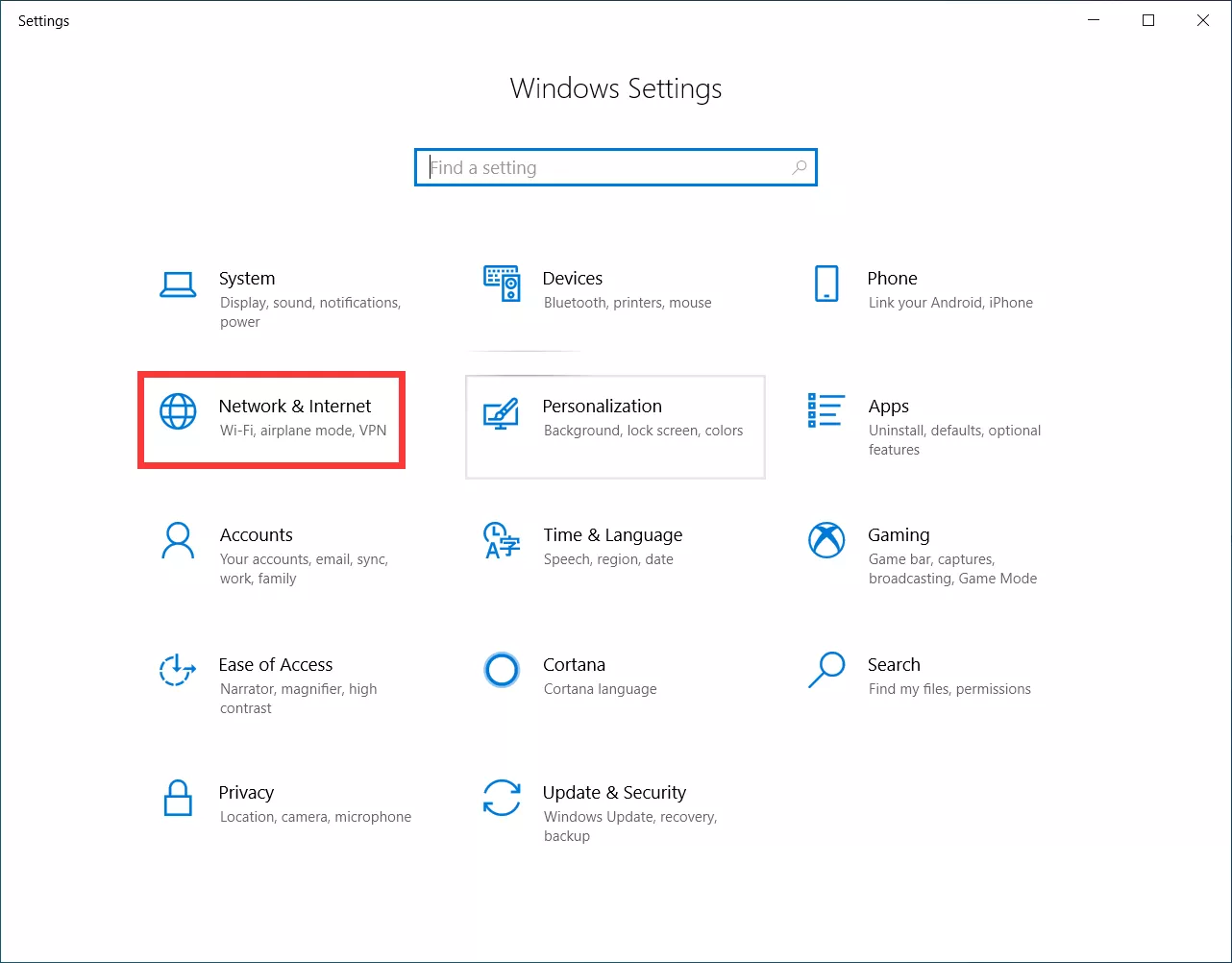Click 'Wi-Fi, airplane mode, VPN' text
The height and width of the screenshot is (963, 1232).
point(304,431)
